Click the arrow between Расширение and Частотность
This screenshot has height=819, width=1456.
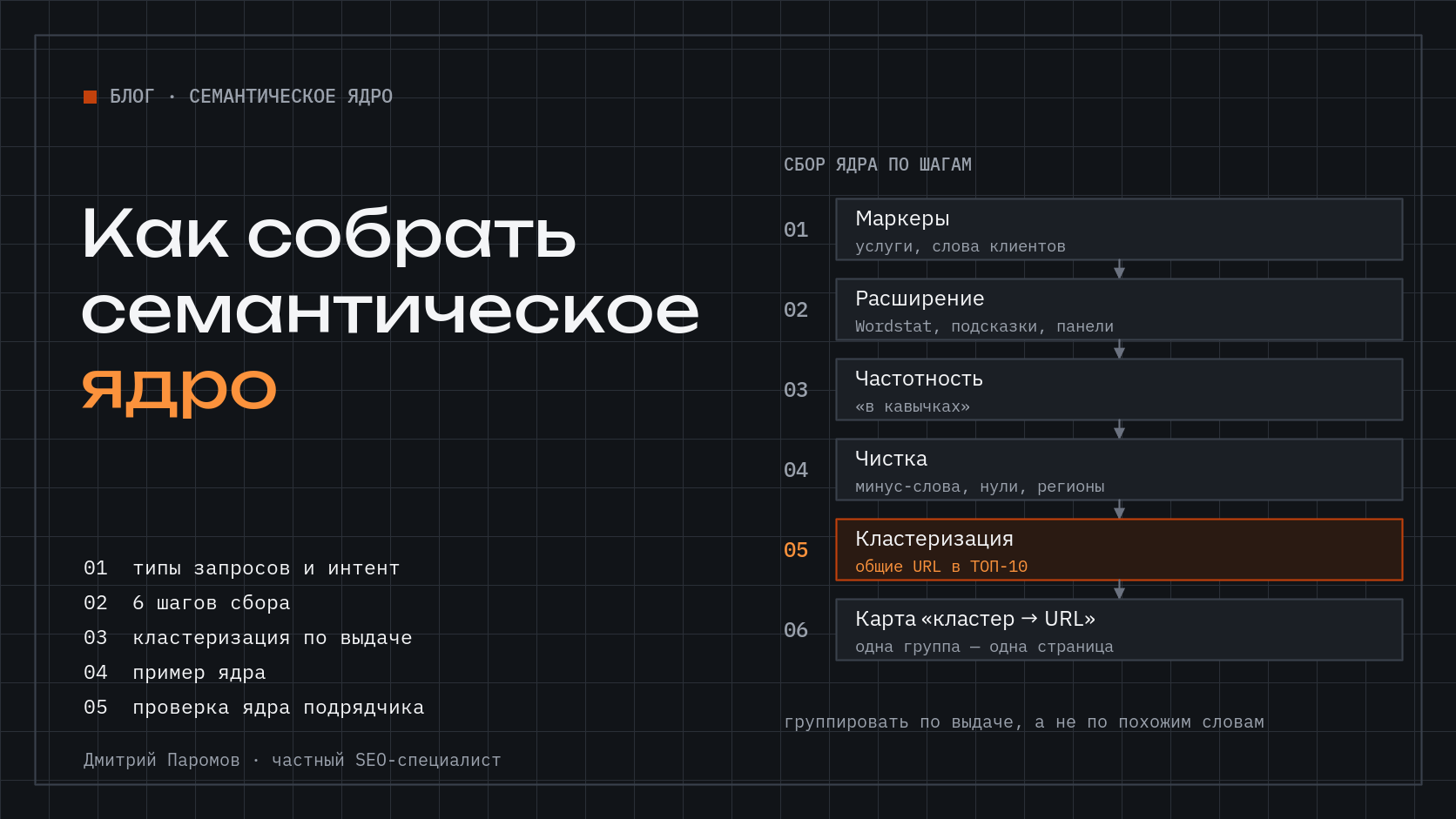tap(1119, 350)
